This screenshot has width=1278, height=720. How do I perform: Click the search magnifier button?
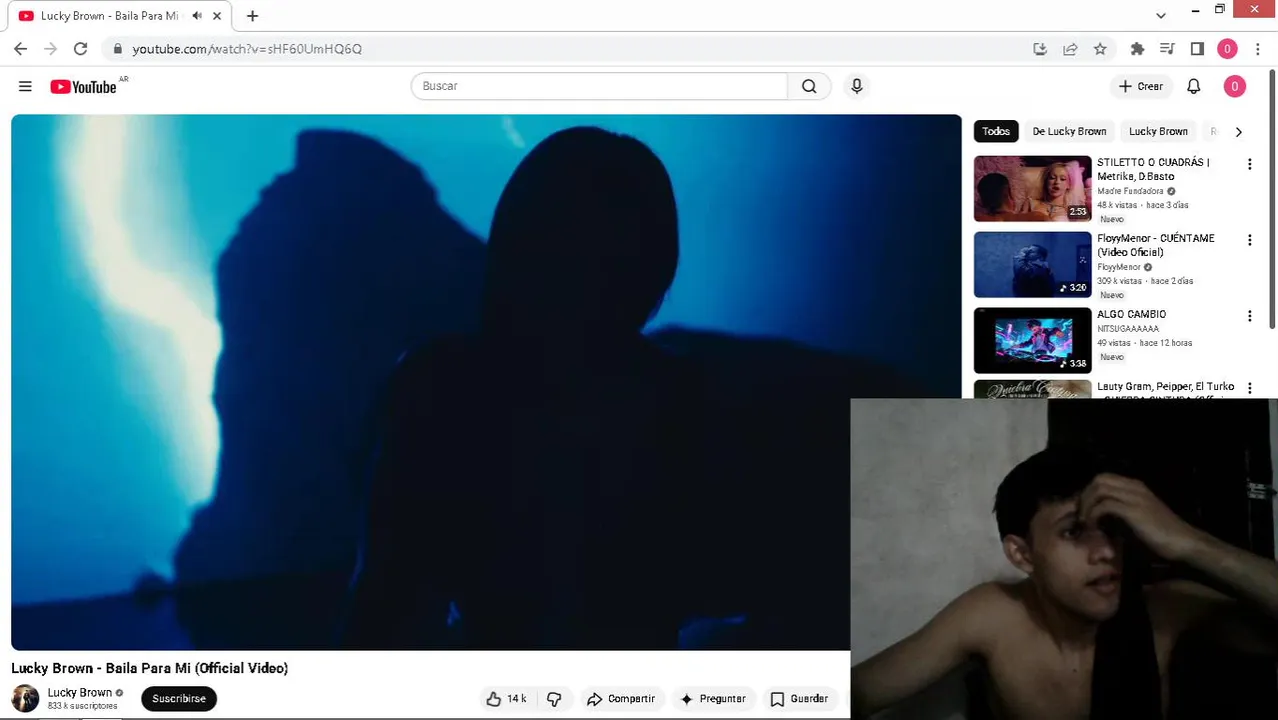(809, 86)
